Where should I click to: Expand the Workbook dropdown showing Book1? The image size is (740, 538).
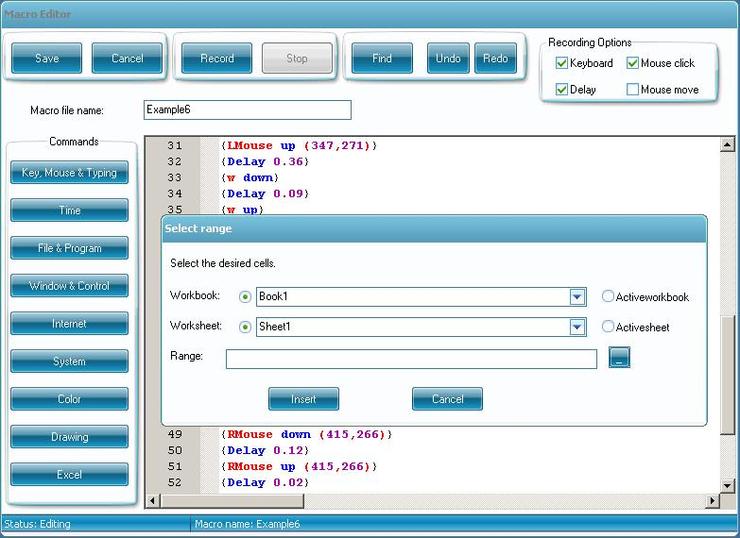coord(577,297)
